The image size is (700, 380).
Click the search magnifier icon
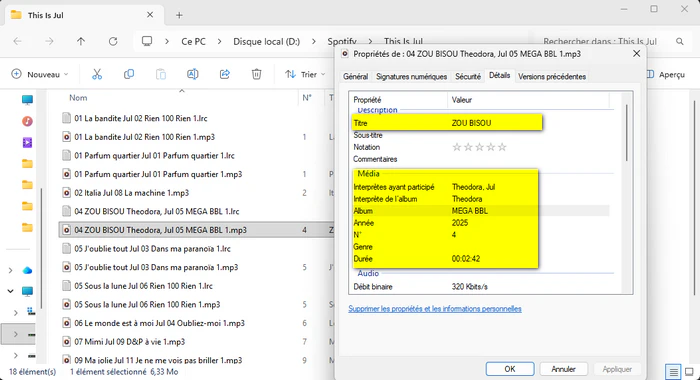679,42
